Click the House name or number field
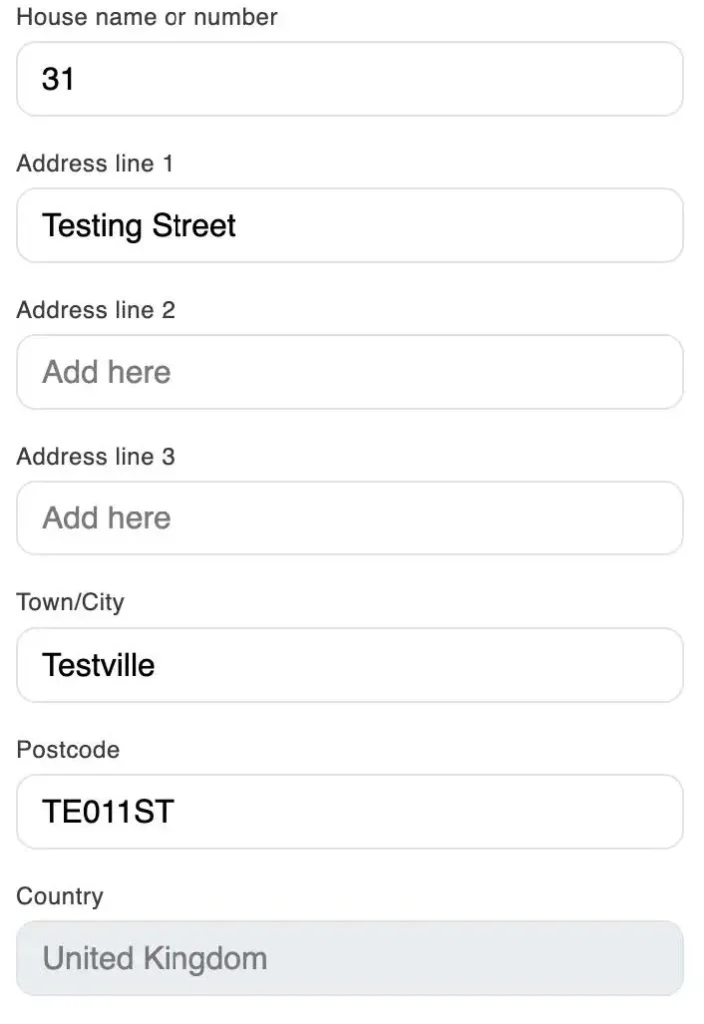The image size is (704, 1024). point(350,79)
